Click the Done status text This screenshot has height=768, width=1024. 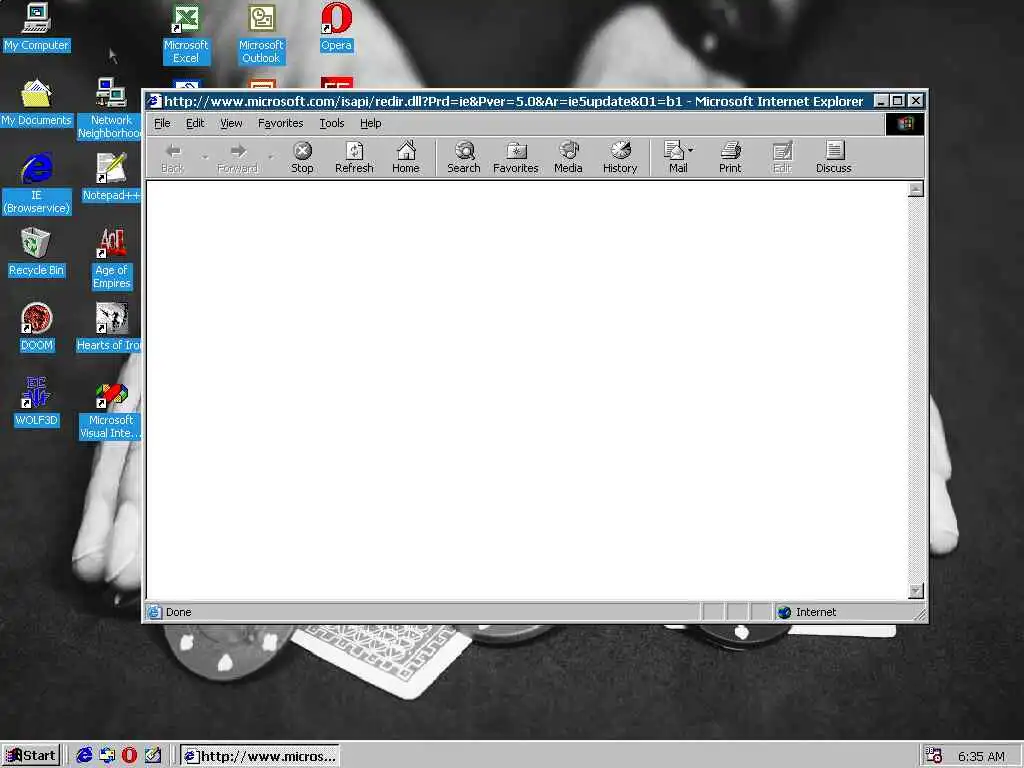[178, 612]
